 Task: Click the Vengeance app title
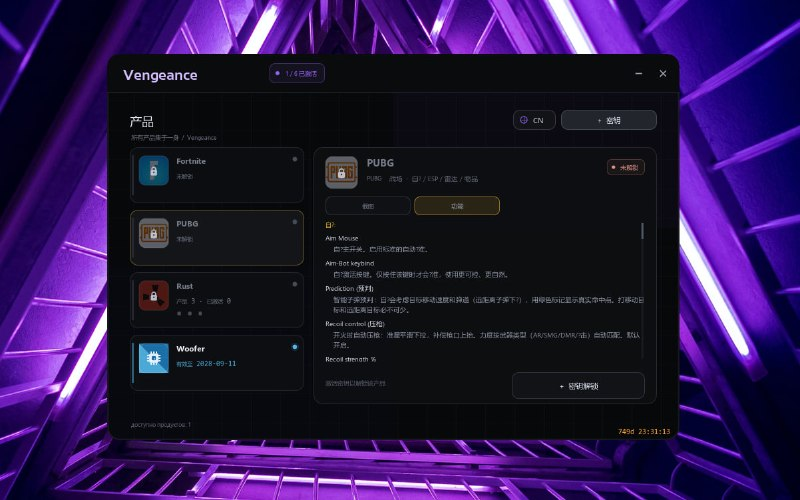pyautogui.click(x=160, y=75)
